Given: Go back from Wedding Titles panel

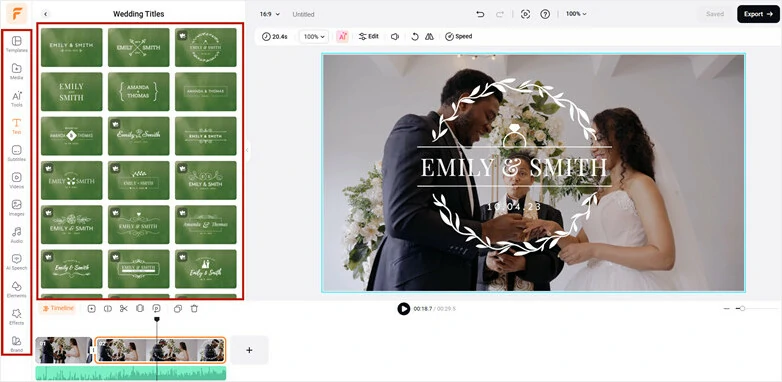Looking at the screenshot, I should (x=45, y=14).
